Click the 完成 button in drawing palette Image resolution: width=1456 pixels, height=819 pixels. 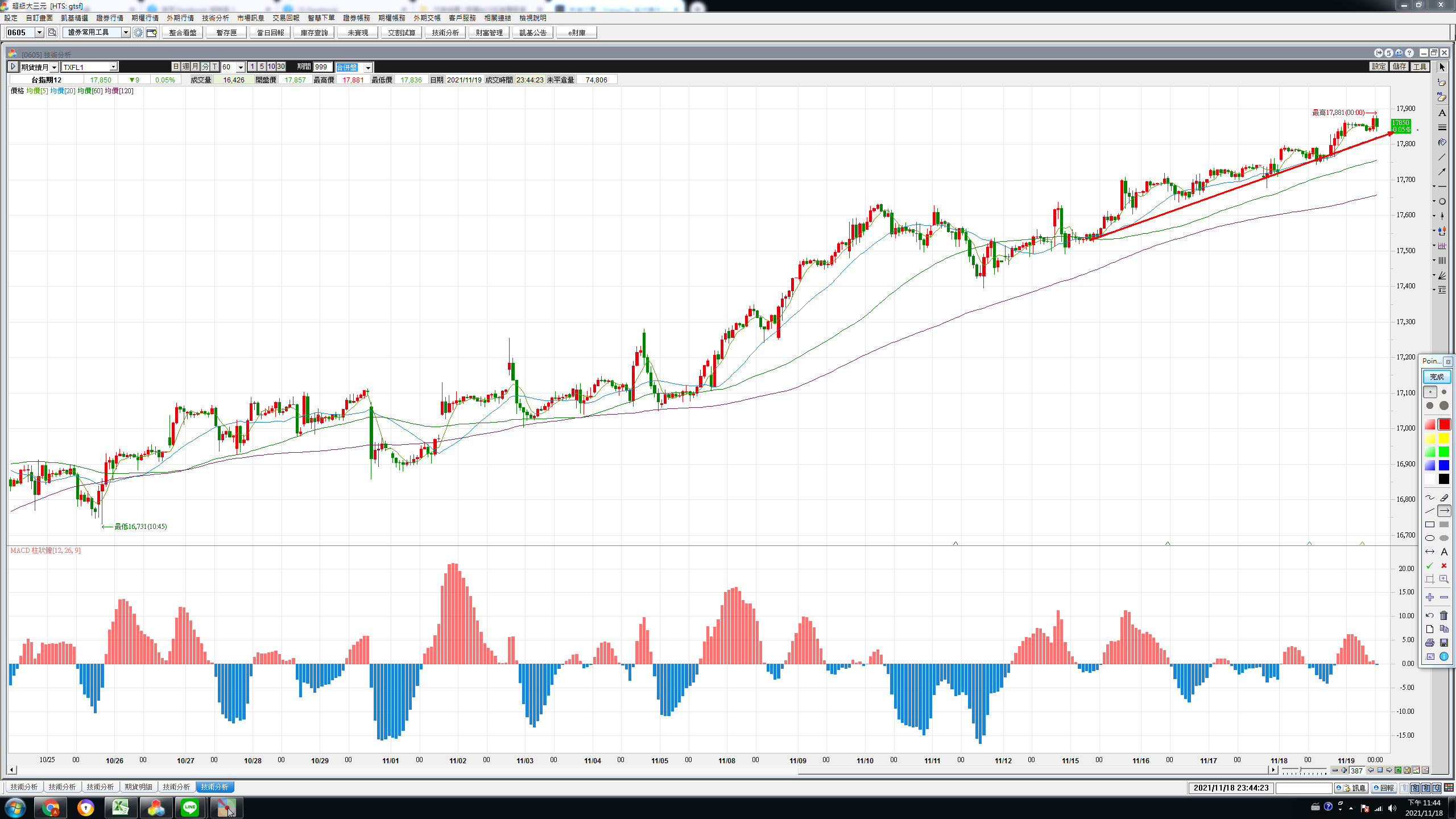[x=1437, y=377]
